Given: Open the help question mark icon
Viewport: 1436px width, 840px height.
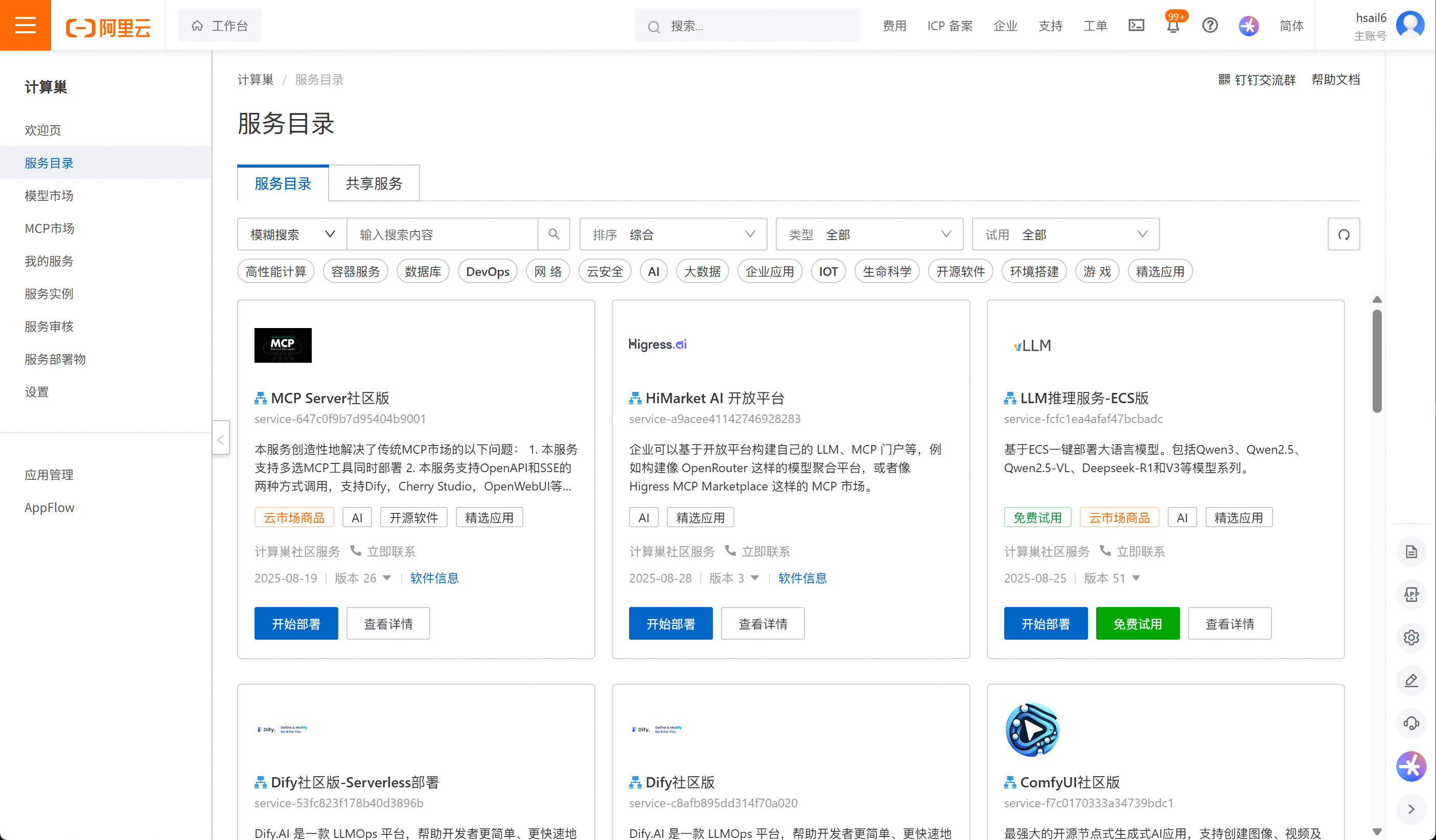Looking at the screenshot, I should click(x=1210, y=26).
